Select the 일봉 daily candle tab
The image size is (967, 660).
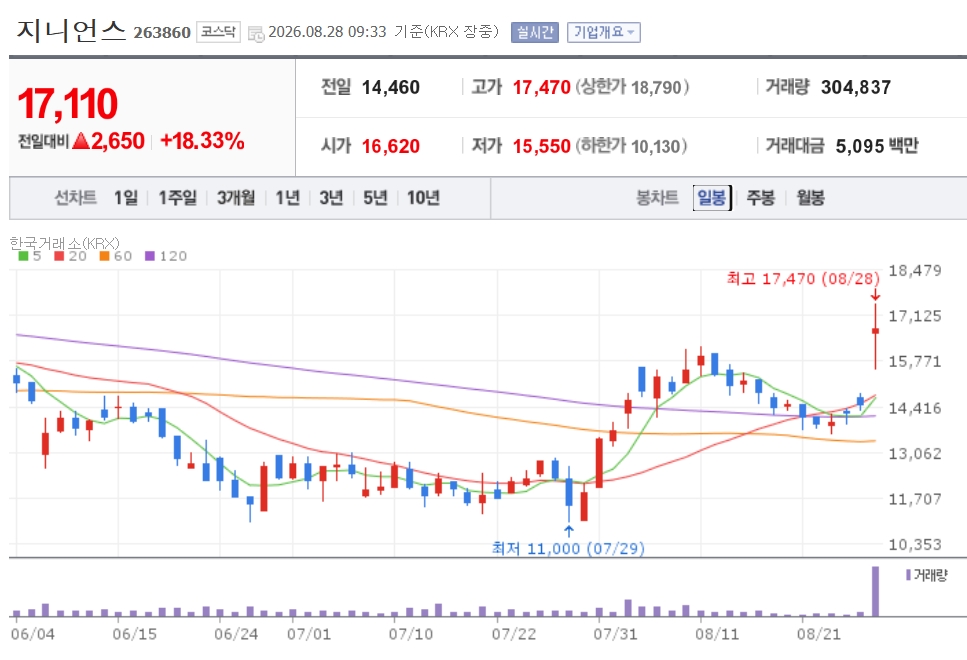pyautogui.click(x=712, y=197)
